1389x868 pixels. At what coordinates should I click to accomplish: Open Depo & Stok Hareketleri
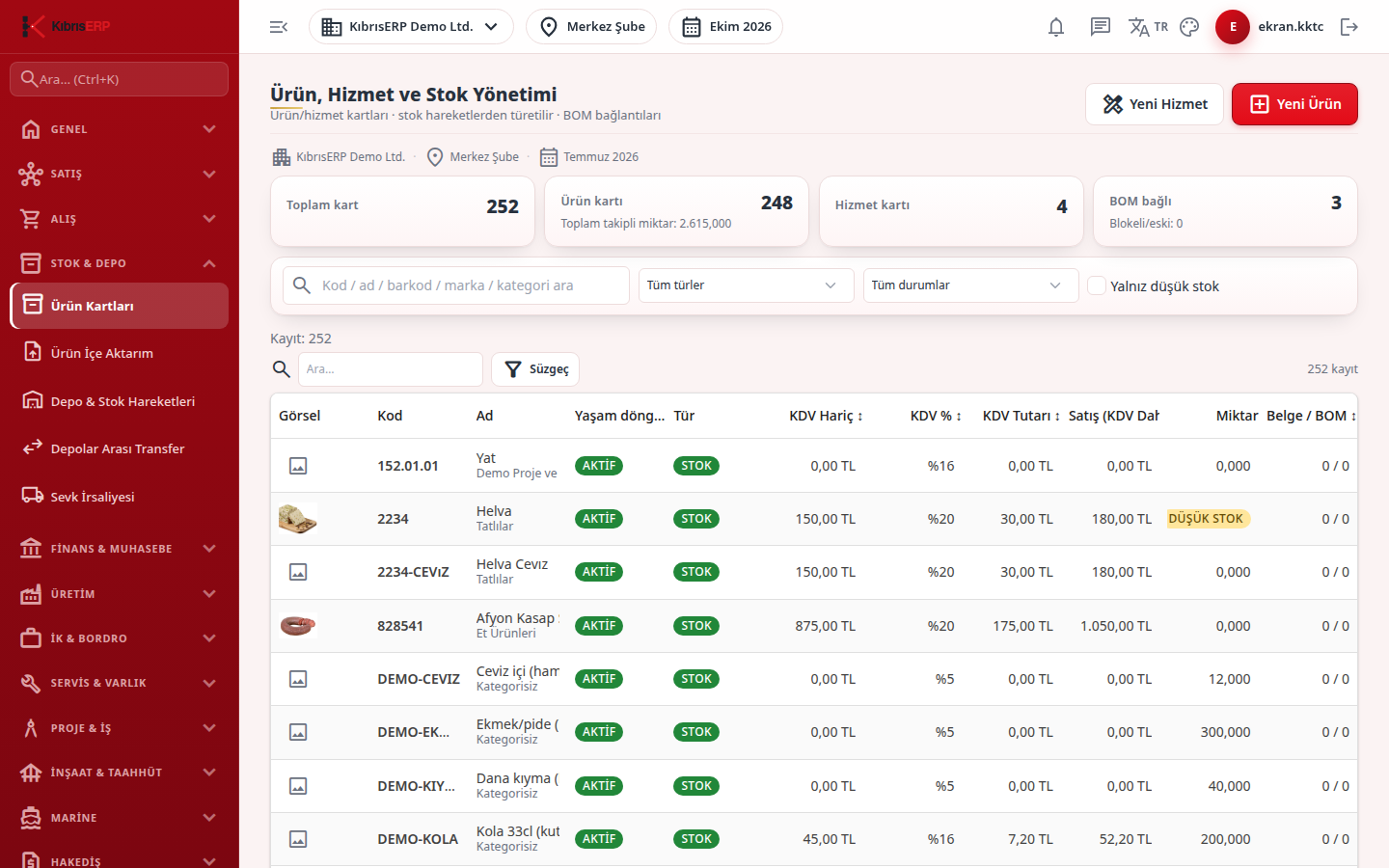(120, 401)
